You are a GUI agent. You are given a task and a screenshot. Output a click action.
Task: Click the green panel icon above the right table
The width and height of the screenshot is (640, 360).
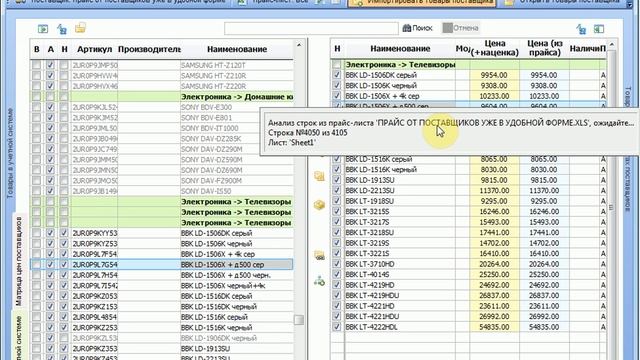click(599, 29)
